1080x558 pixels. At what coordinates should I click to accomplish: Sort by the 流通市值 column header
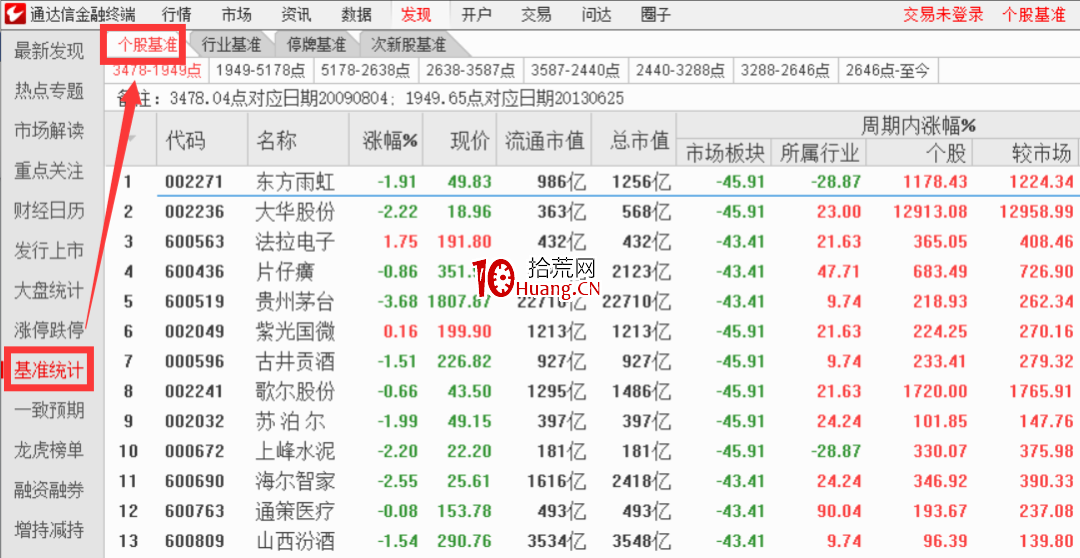(543, 140)
